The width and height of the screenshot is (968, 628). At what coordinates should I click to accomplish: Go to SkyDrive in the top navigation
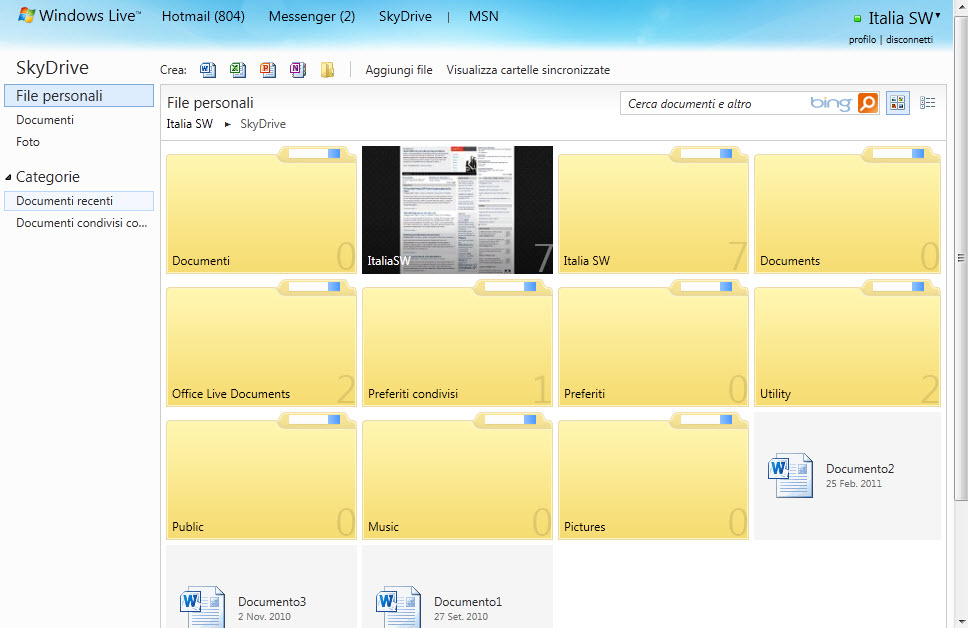(x=405, y=16)
